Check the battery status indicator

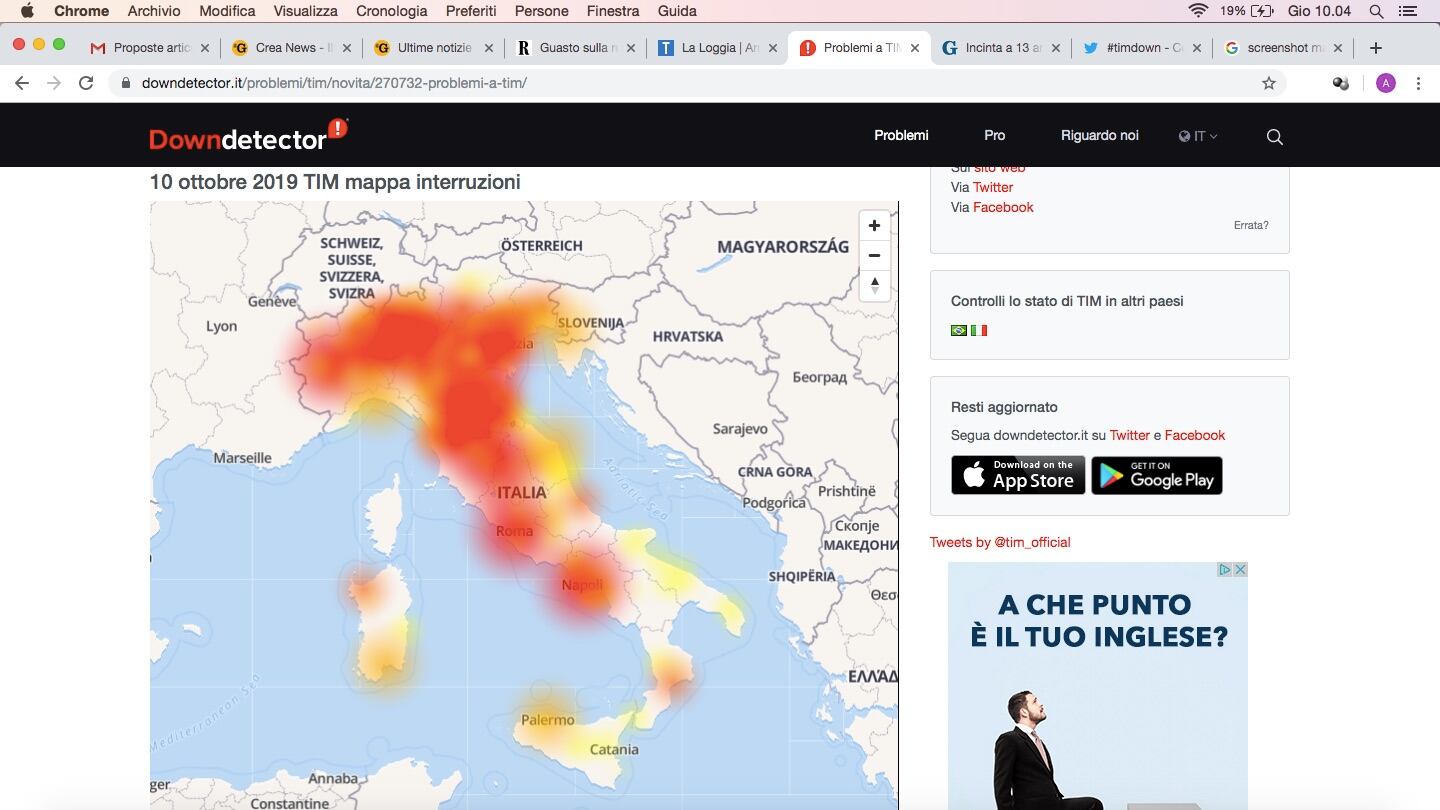[1246, 11]
